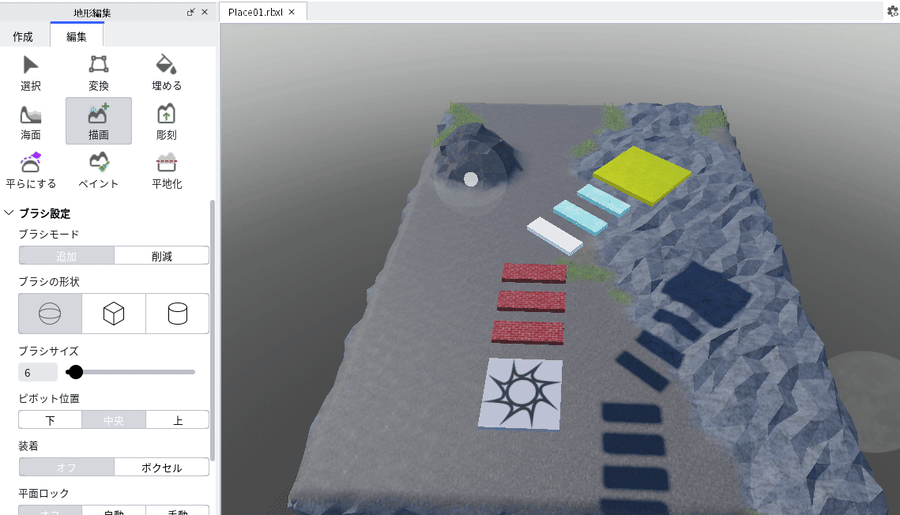Select the ペイント (Paint) terrain tool
The height and width of the screenshot is (515, 900).
tap(98, 171)
